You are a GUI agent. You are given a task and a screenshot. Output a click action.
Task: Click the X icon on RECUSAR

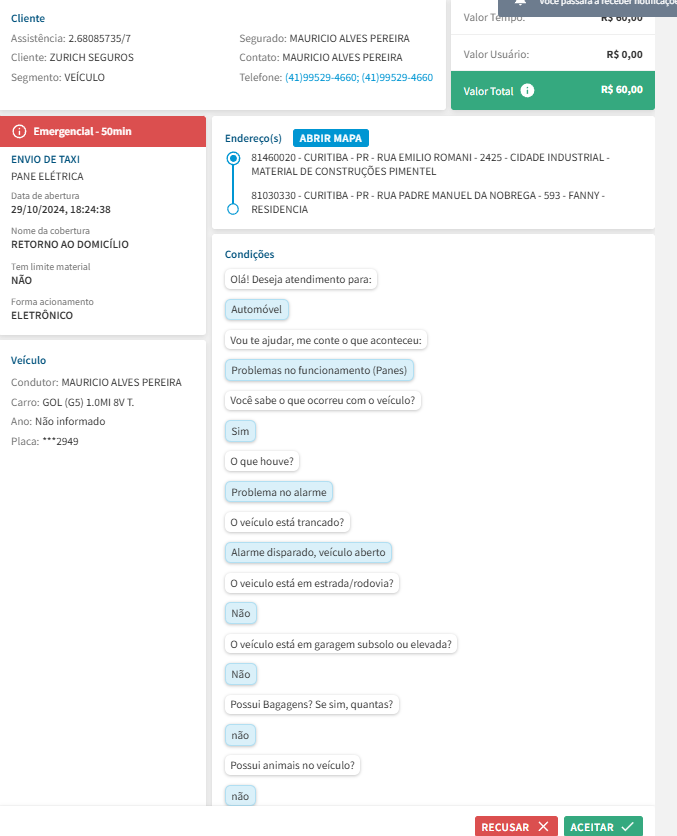tap(543, 827)
